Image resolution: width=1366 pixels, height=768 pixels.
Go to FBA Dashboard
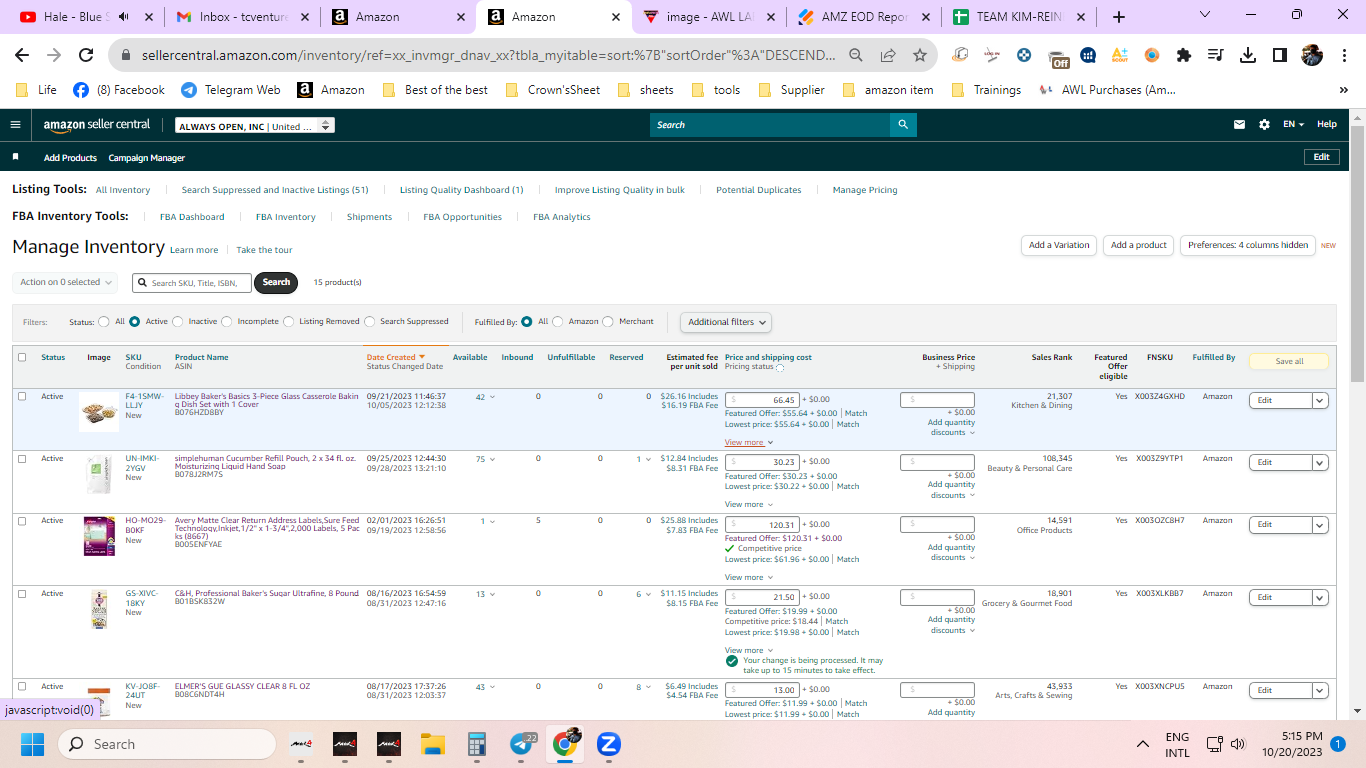[x=192, y=217]
